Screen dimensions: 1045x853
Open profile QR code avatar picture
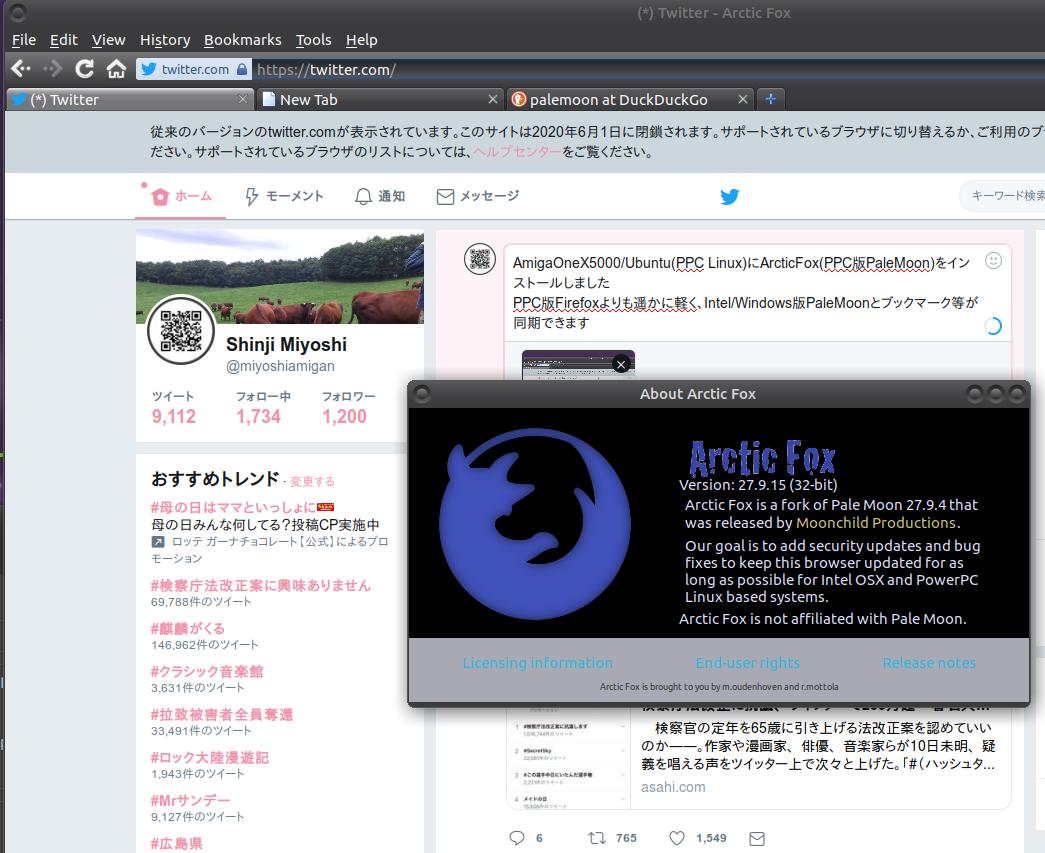(x=181, y=331)
